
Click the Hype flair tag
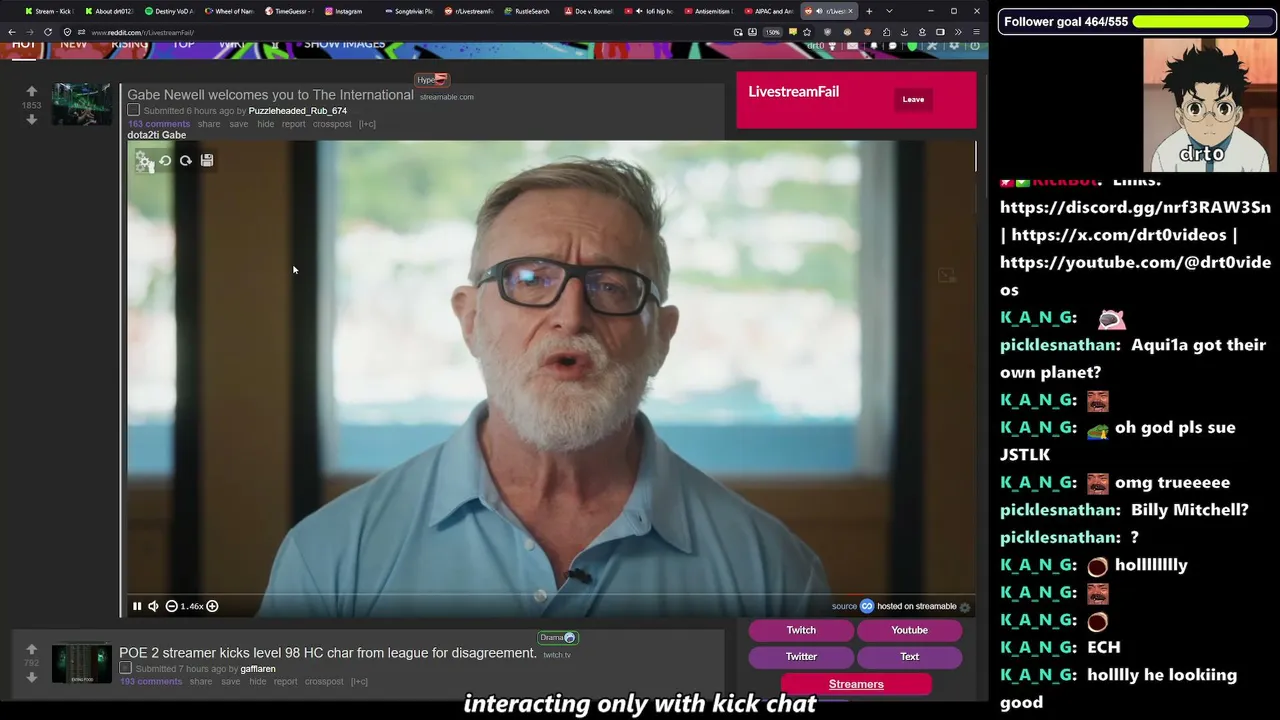[x=432, y=80]
